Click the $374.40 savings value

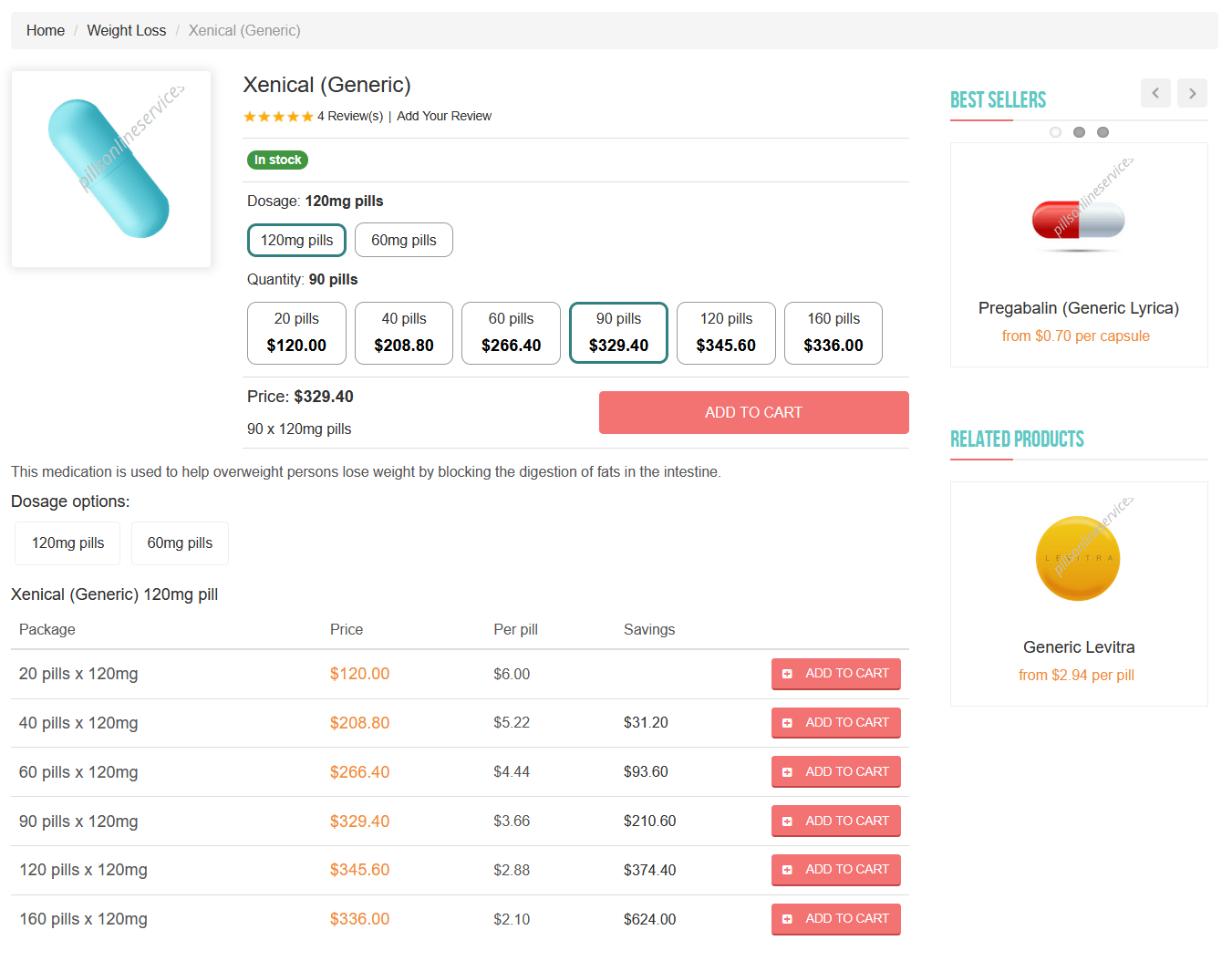pos(650,870)
